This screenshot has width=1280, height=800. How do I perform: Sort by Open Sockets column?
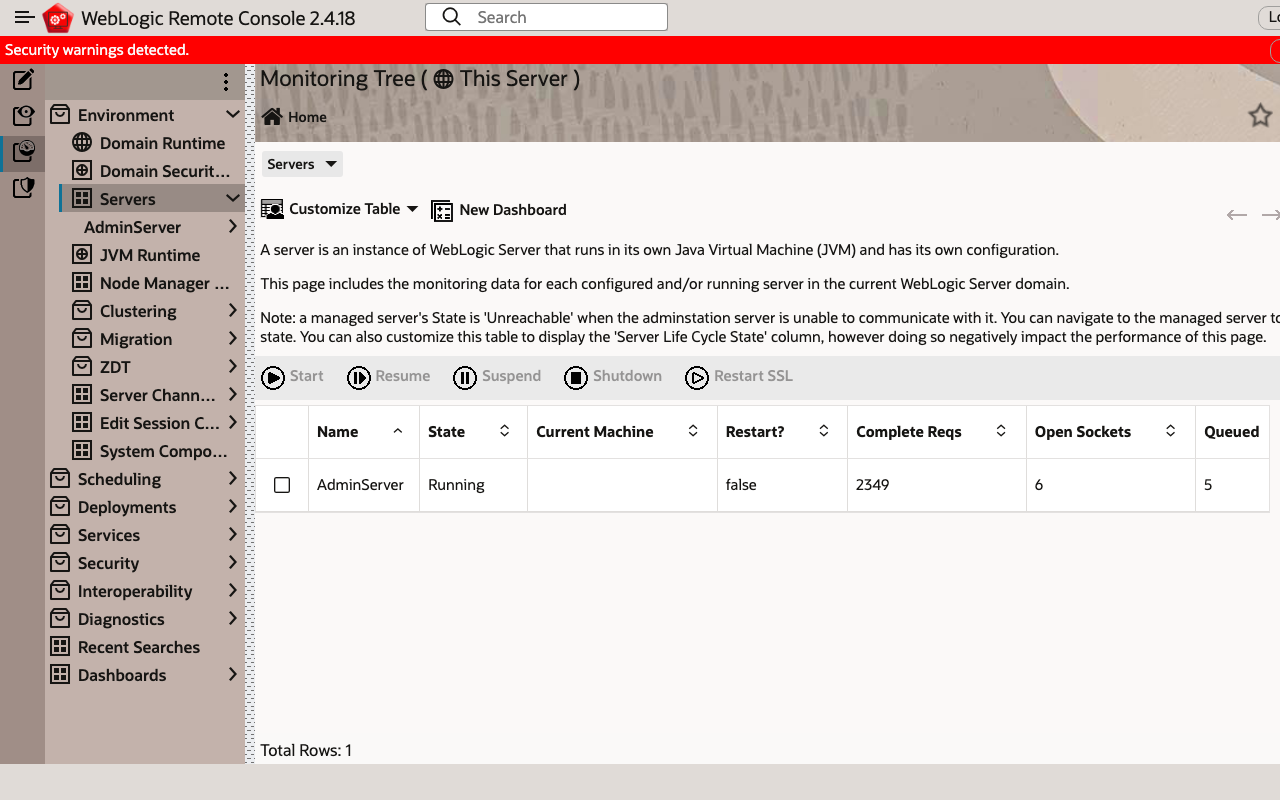[x=1111, y=432]
